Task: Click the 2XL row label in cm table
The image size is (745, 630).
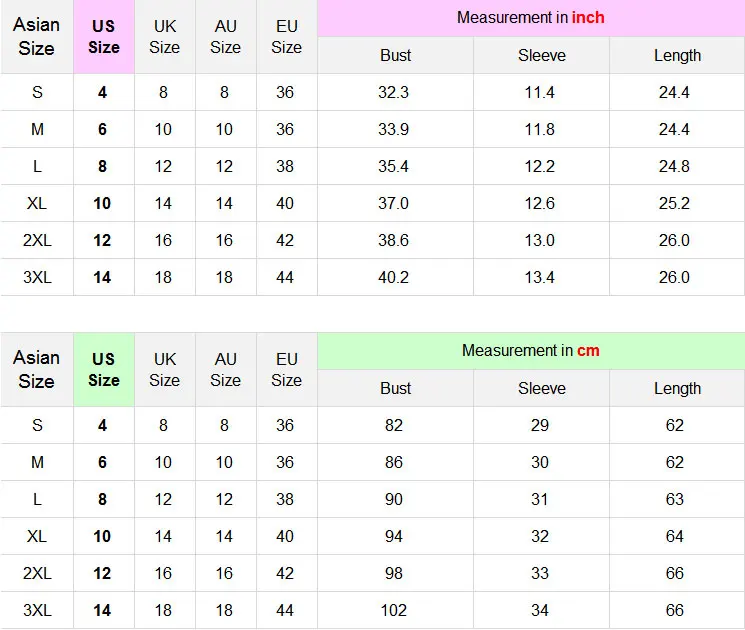Action: tap(37, 573)
